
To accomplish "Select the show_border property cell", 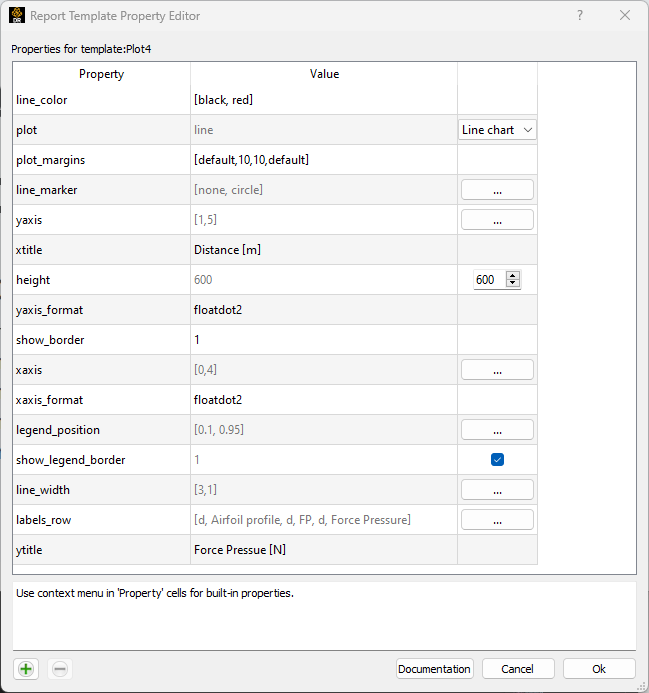I will pyautogui.click(x=102, y=340).
